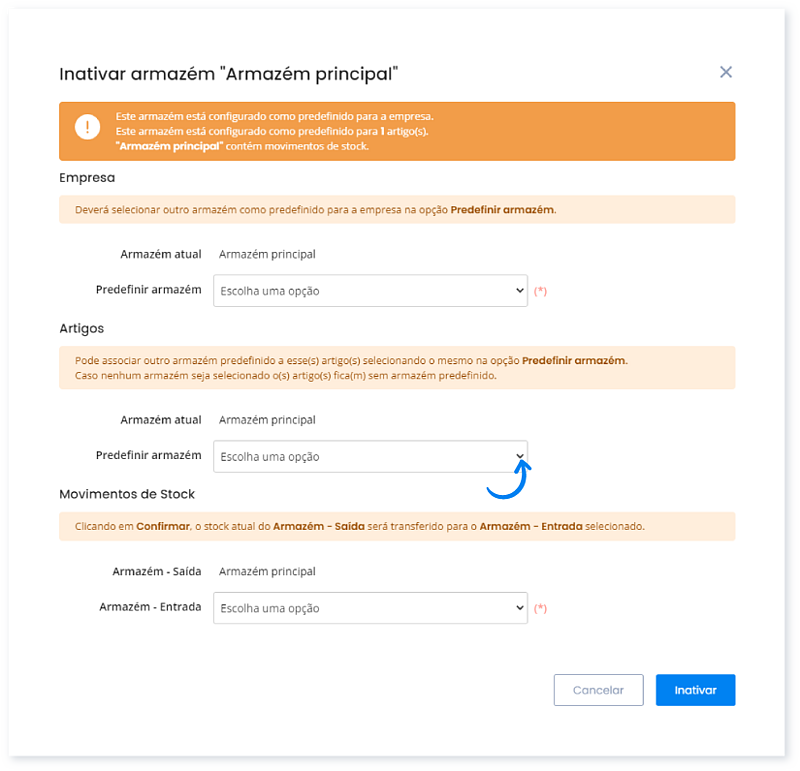Click the Clicando em Confirmar stock note
This screenshot has height=771, width=800.
coord(360,526)
